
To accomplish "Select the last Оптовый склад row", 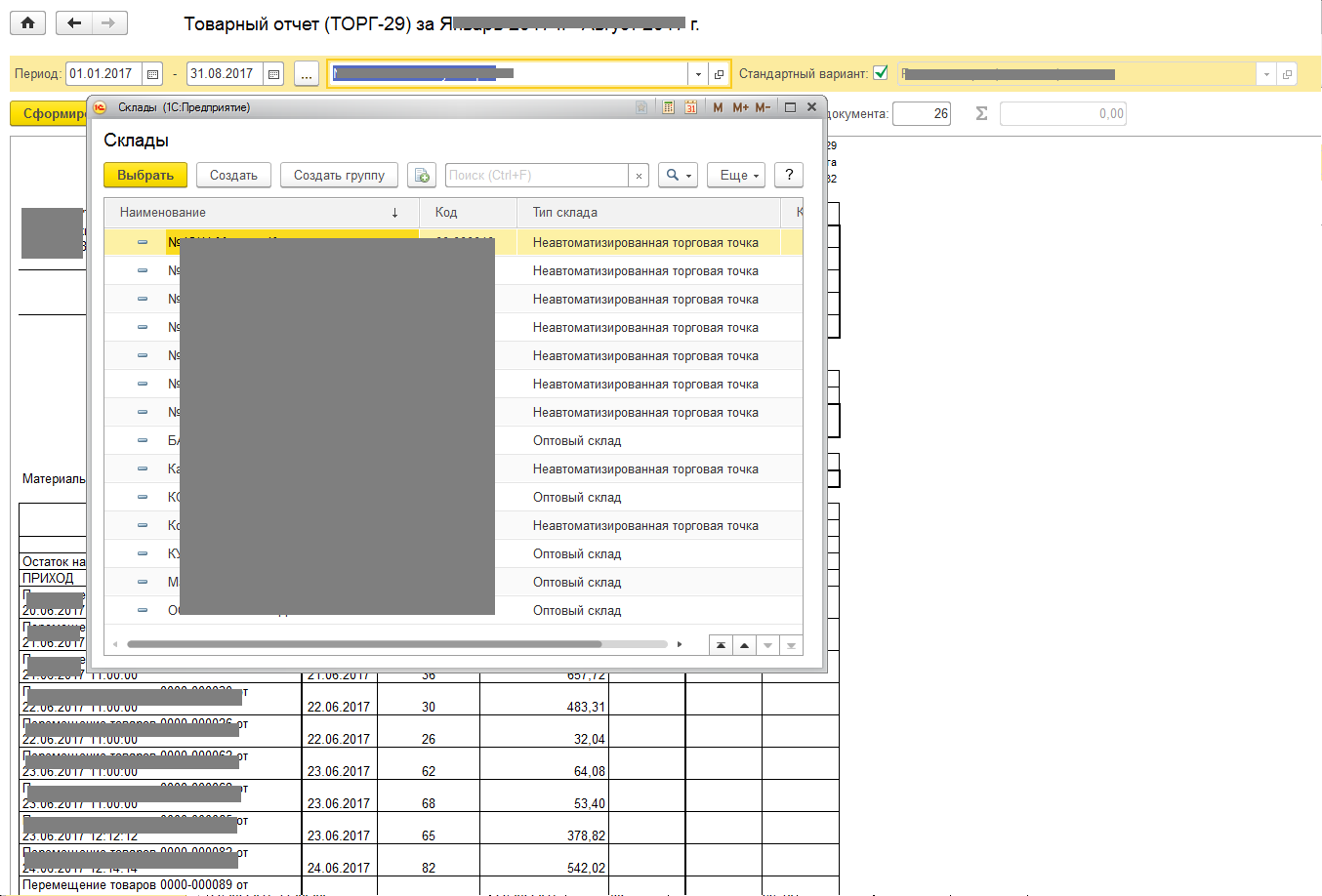I will [x=454, y=611].
